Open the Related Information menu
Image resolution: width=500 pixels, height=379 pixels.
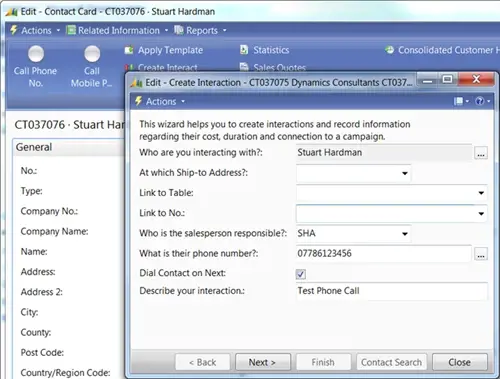coord(117,30)
